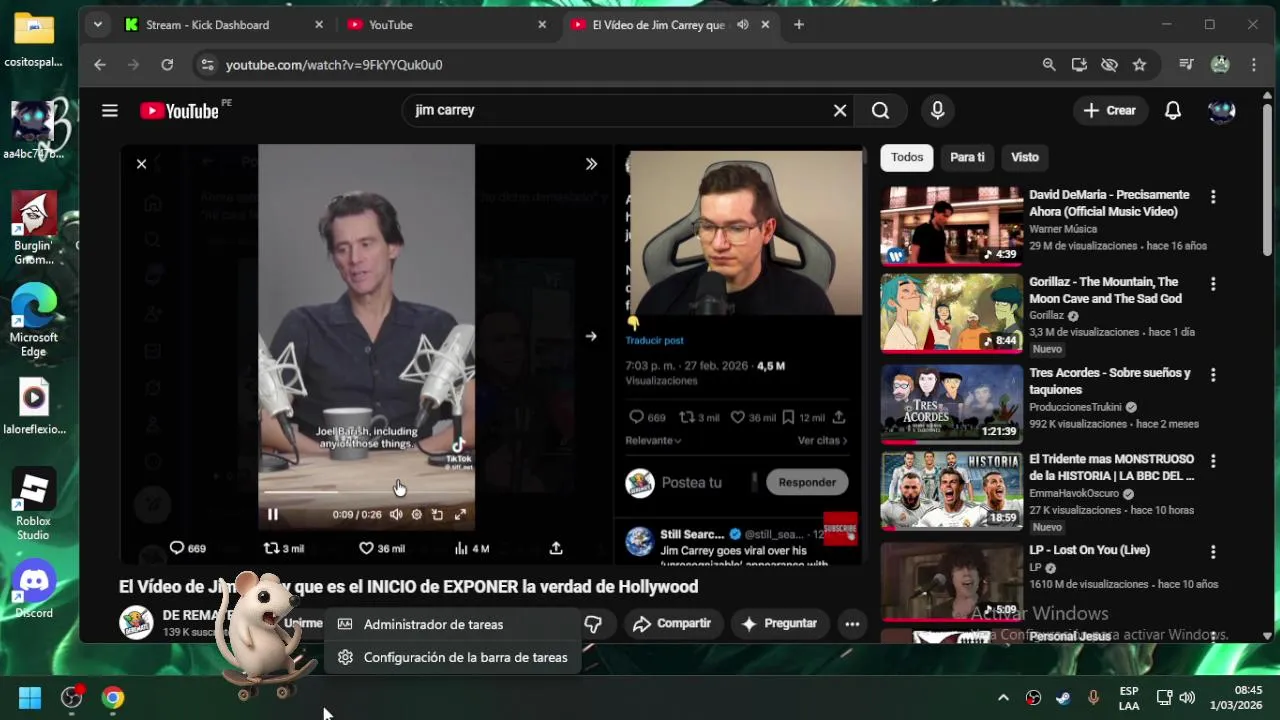Click the address bar URL
Image resolution: width=1280 pixels, height=720 pixels.
coord(334,65)
